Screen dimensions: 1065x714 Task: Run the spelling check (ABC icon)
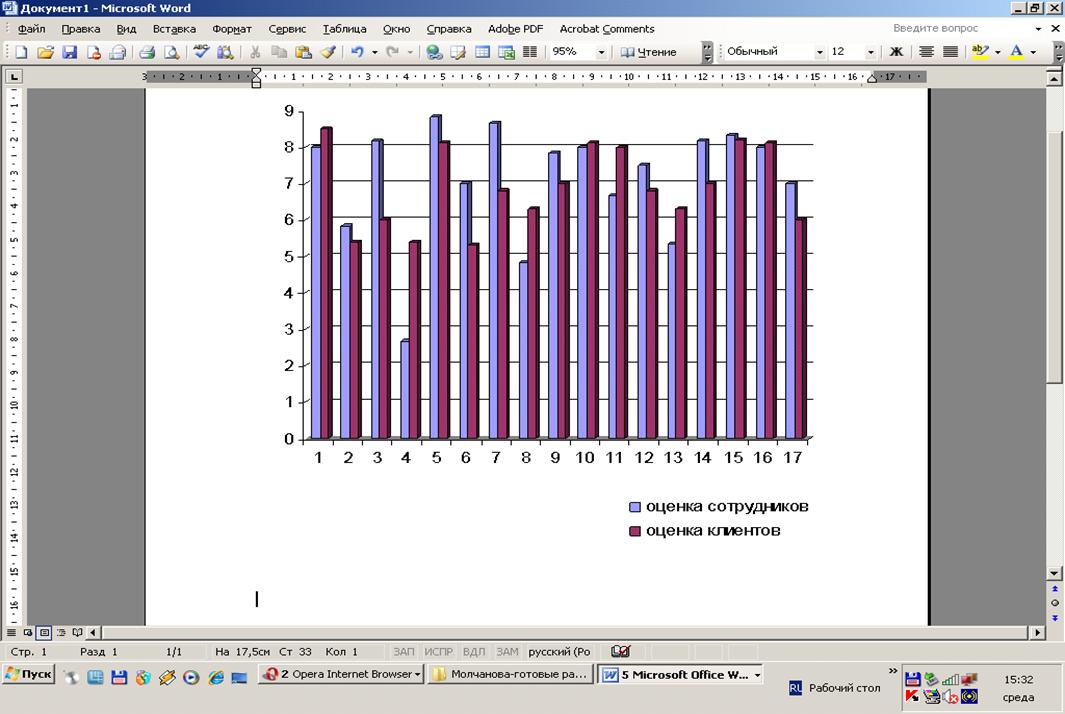coord(201,52)
